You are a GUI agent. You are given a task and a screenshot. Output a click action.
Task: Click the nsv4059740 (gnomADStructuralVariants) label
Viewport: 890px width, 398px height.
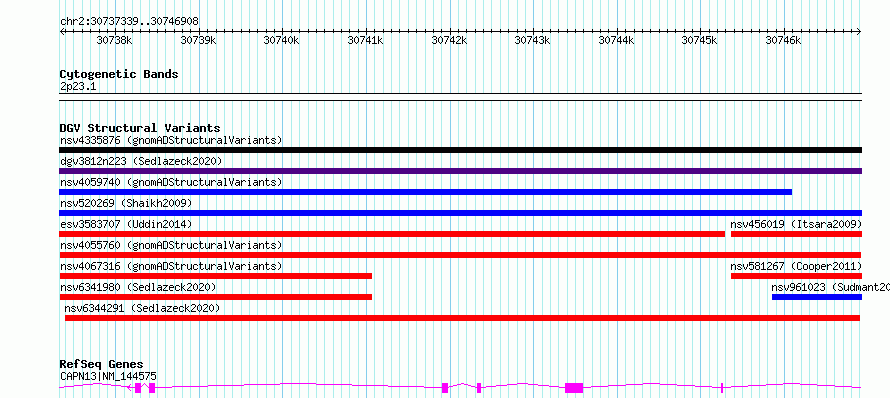pos(171,182)
